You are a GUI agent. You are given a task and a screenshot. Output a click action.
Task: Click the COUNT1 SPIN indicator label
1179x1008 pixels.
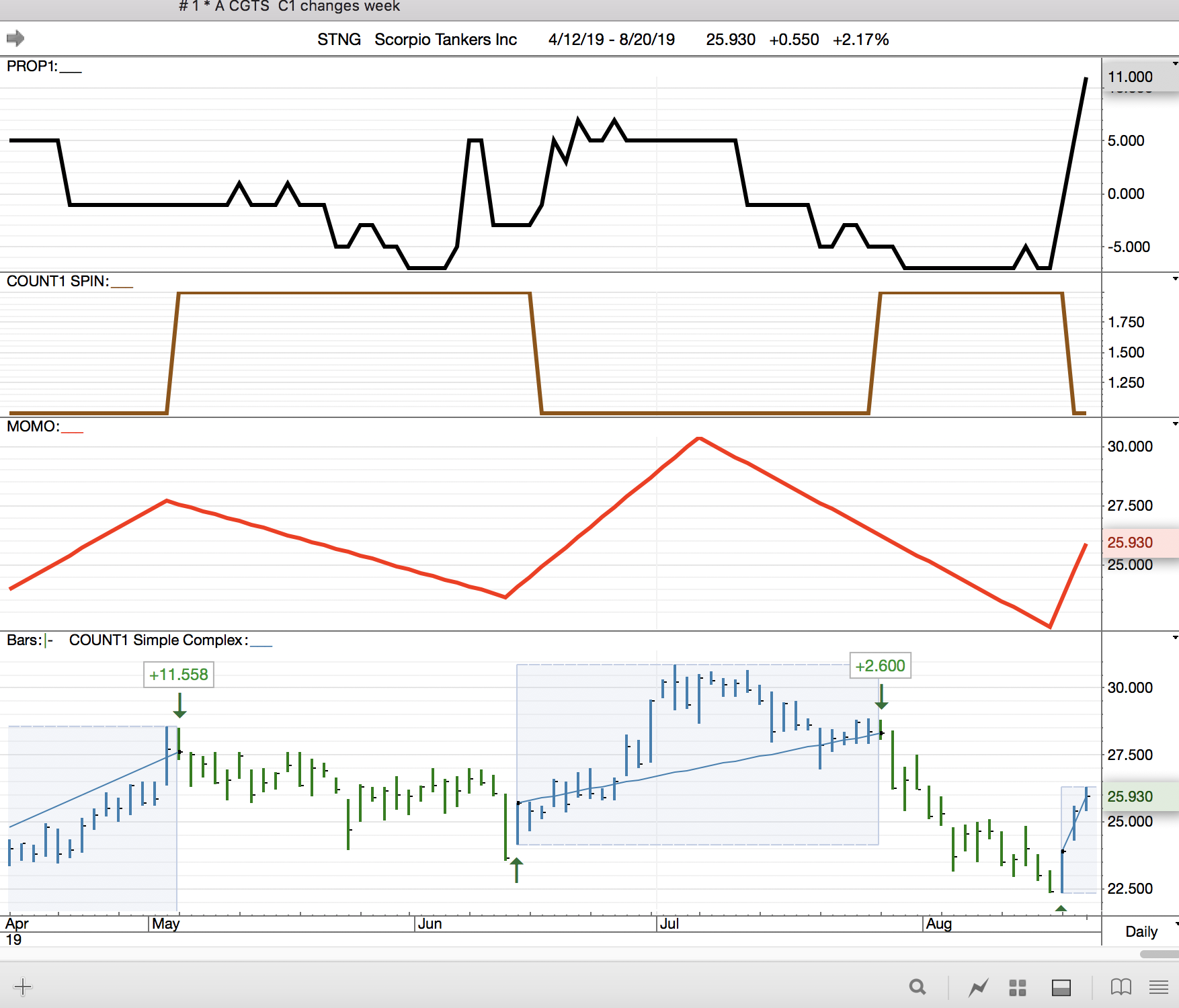58,281
